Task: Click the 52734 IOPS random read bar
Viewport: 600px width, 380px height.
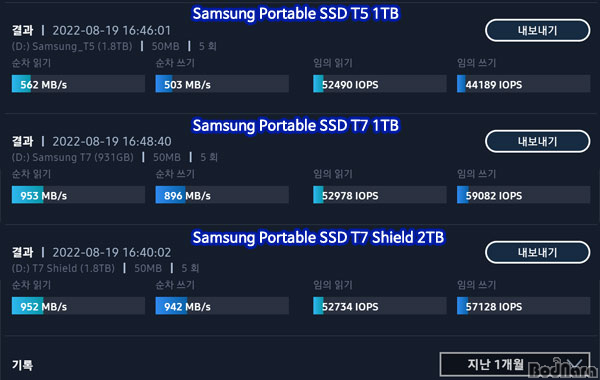Action: [x=380, y=306]
